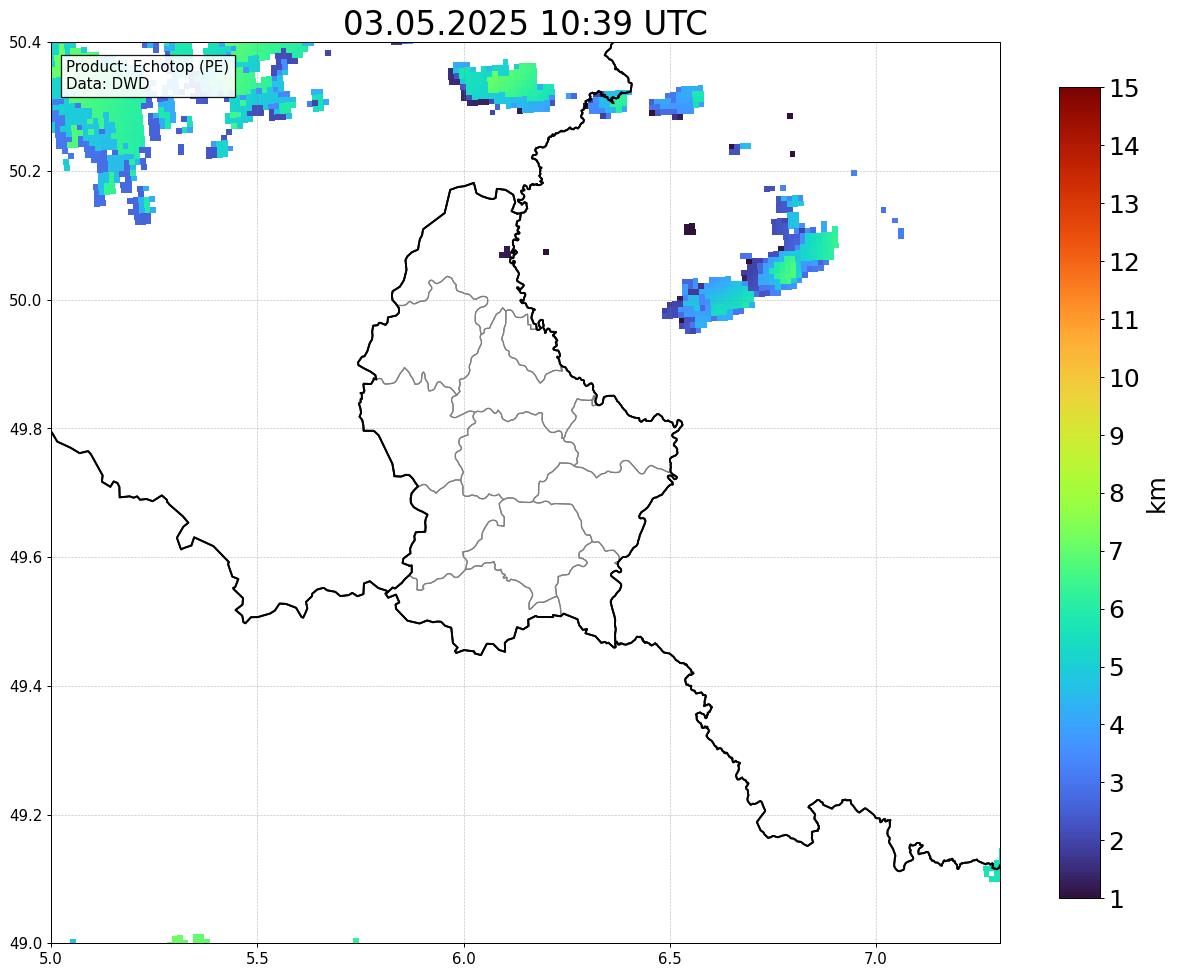
Task: Click the colorbar tick label 7
Action: point(1117,551)
